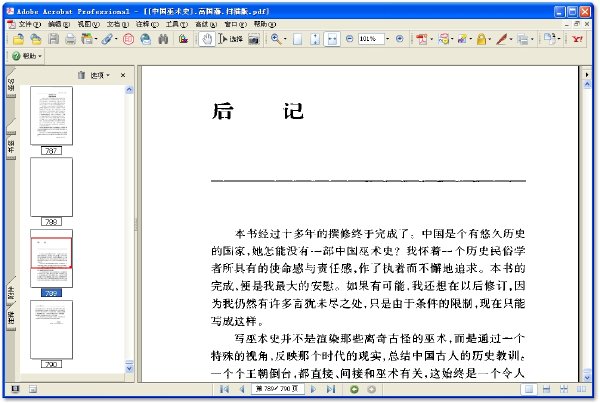Screen dimensions: 600x404
Task: Click the Forms icon in toolbar
Action: pos(523,39)
